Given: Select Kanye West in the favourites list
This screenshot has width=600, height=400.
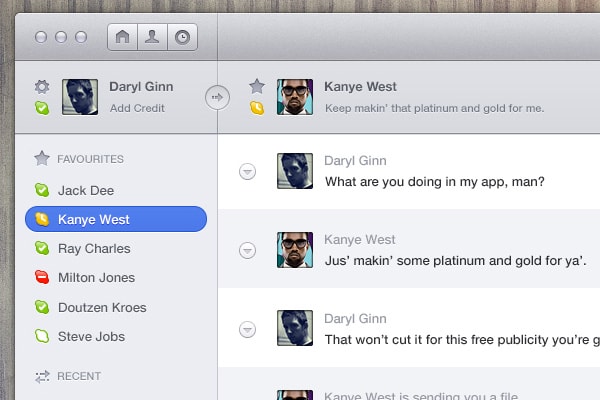Looking at the screenshot, I should click(116, 219).
